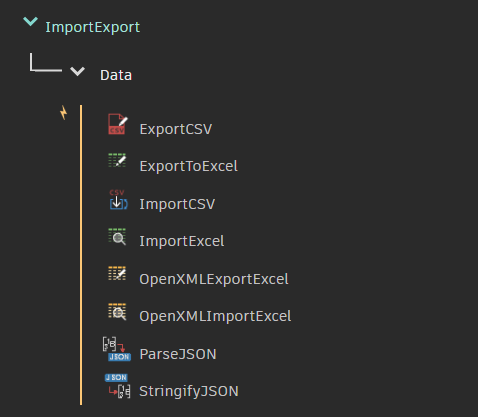Image resolution: width=478 pixels, height=417 pixels.
Task: Click the ExportCSV node icon
Action: tap(118, 124)
